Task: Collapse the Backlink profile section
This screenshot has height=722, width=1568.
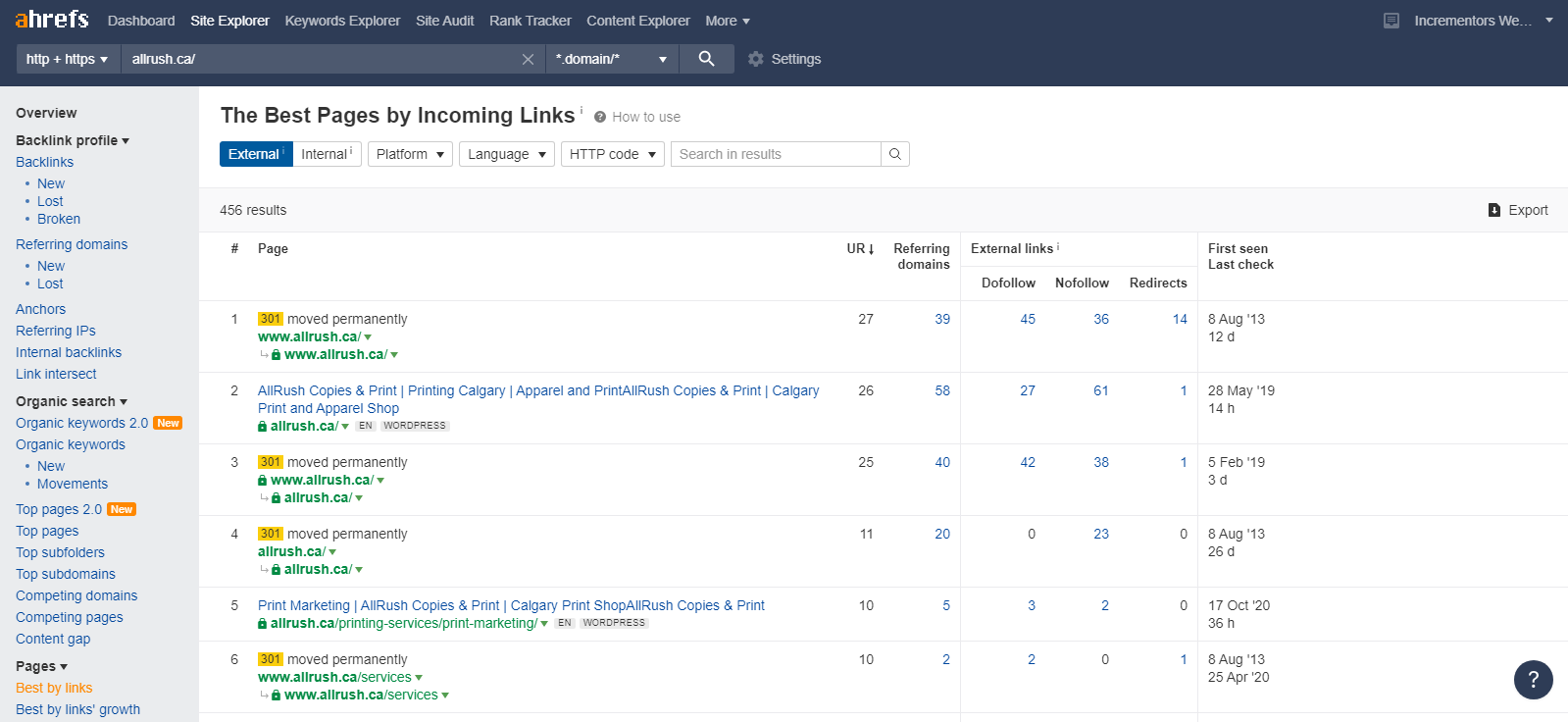Action: coord(73,140)
